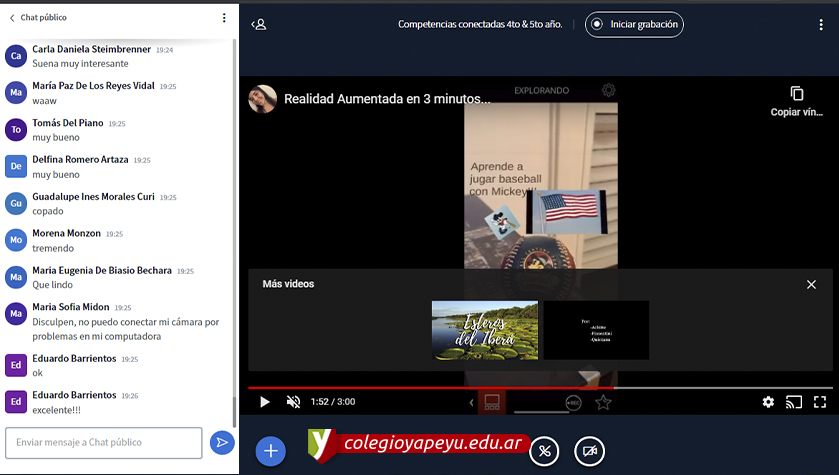Image resolution: width=839 pixels, height=475 pixels.
Task: Enter fullscreen video mode
Action: pos(820,402)
